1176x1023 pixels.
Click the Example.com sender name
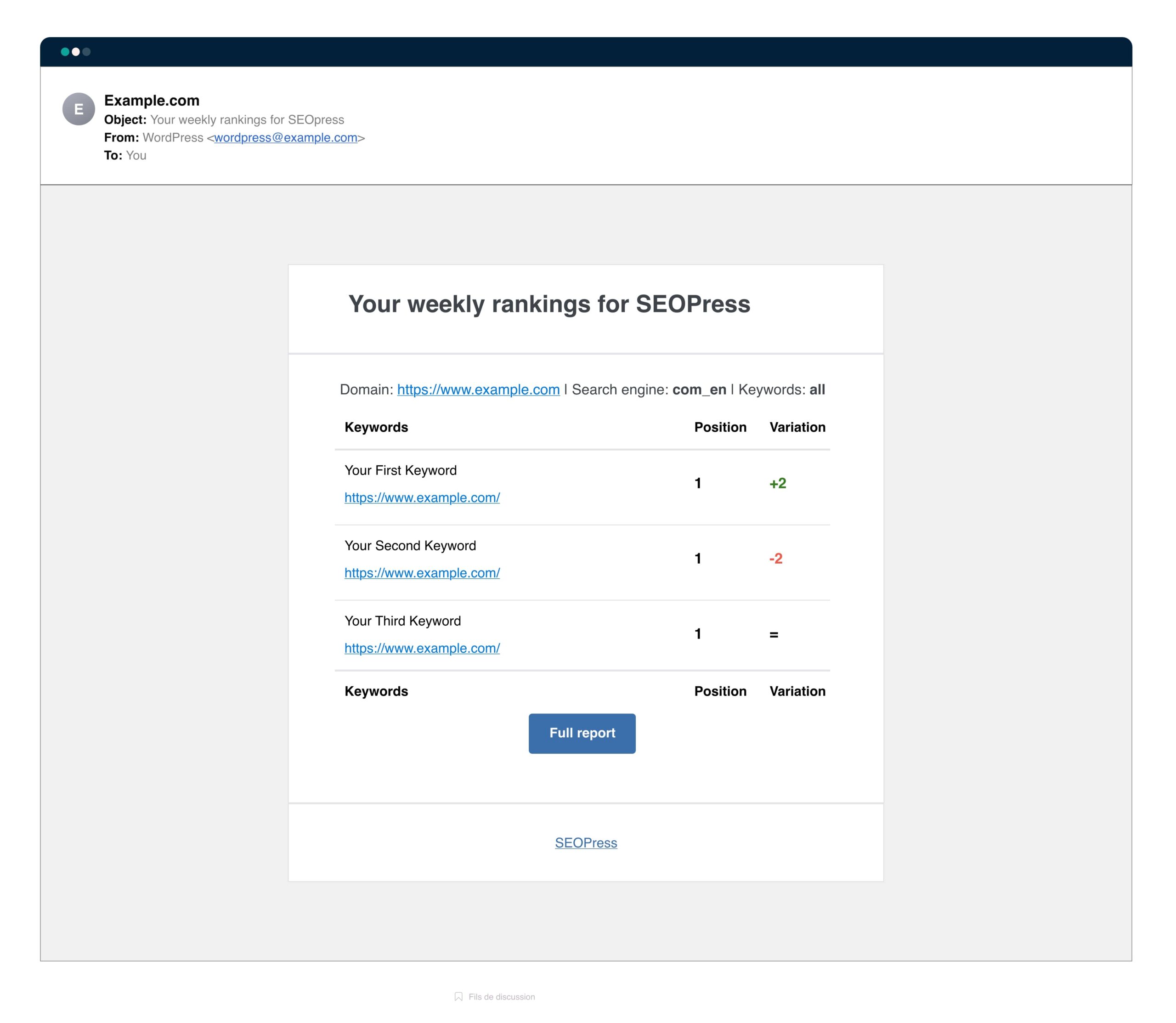coord(152,101)
